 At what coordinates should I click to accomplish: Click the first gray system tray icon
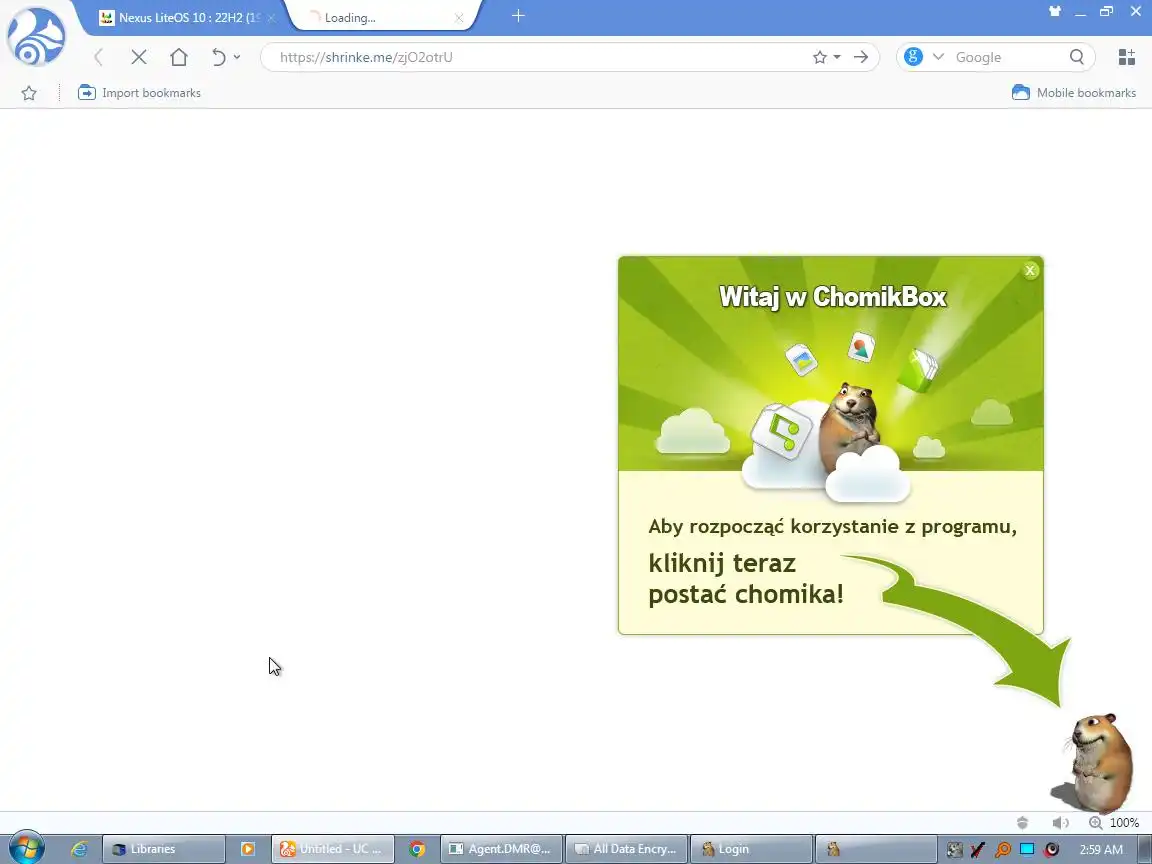coord(954,850)
